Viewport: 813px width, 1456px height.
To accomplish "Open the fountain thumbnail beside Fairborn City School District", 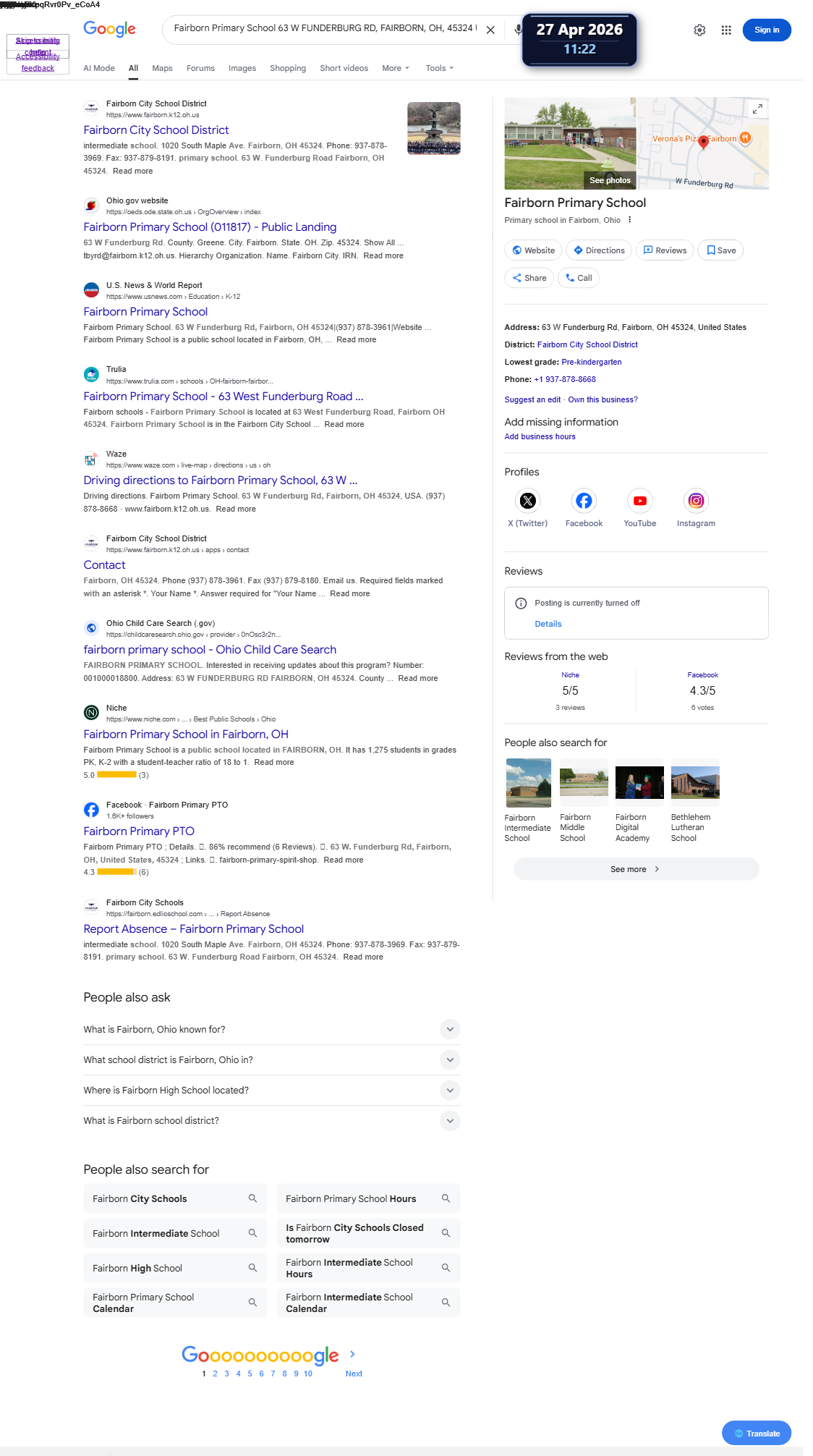I will (434, 128).
